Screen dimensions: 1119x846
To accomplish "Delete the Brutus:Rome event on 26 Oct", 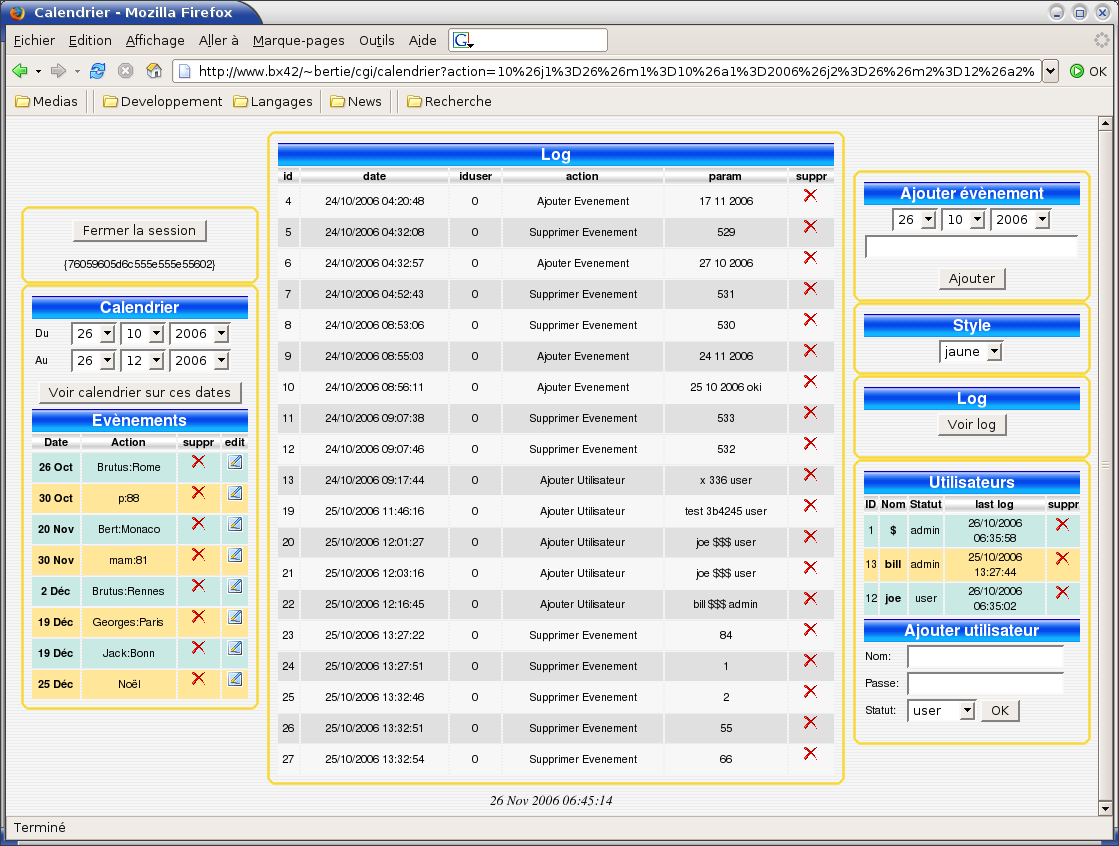I will click(x=198, y=461).
